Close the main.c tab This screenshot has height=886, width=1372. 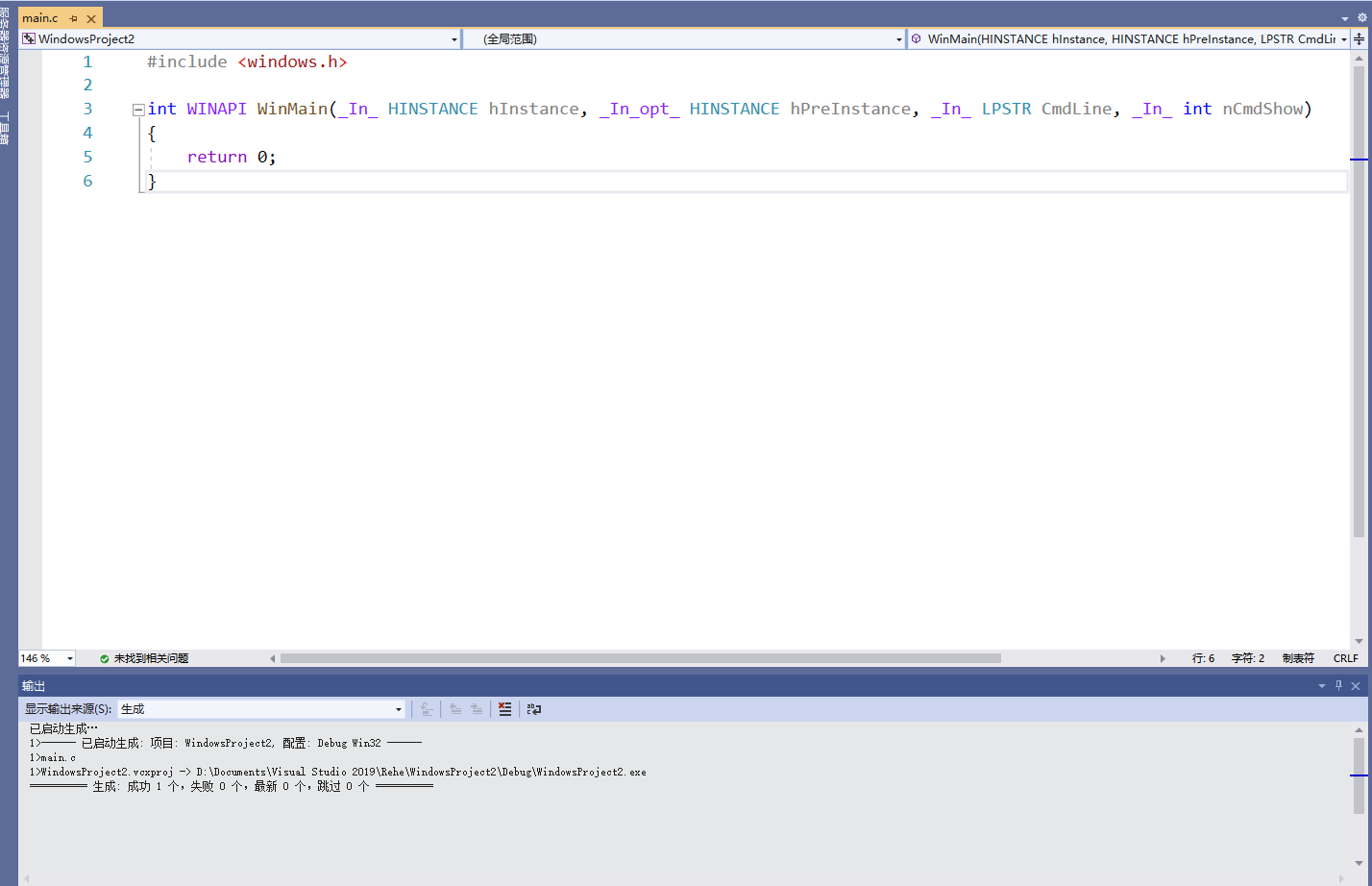[91, 18]
